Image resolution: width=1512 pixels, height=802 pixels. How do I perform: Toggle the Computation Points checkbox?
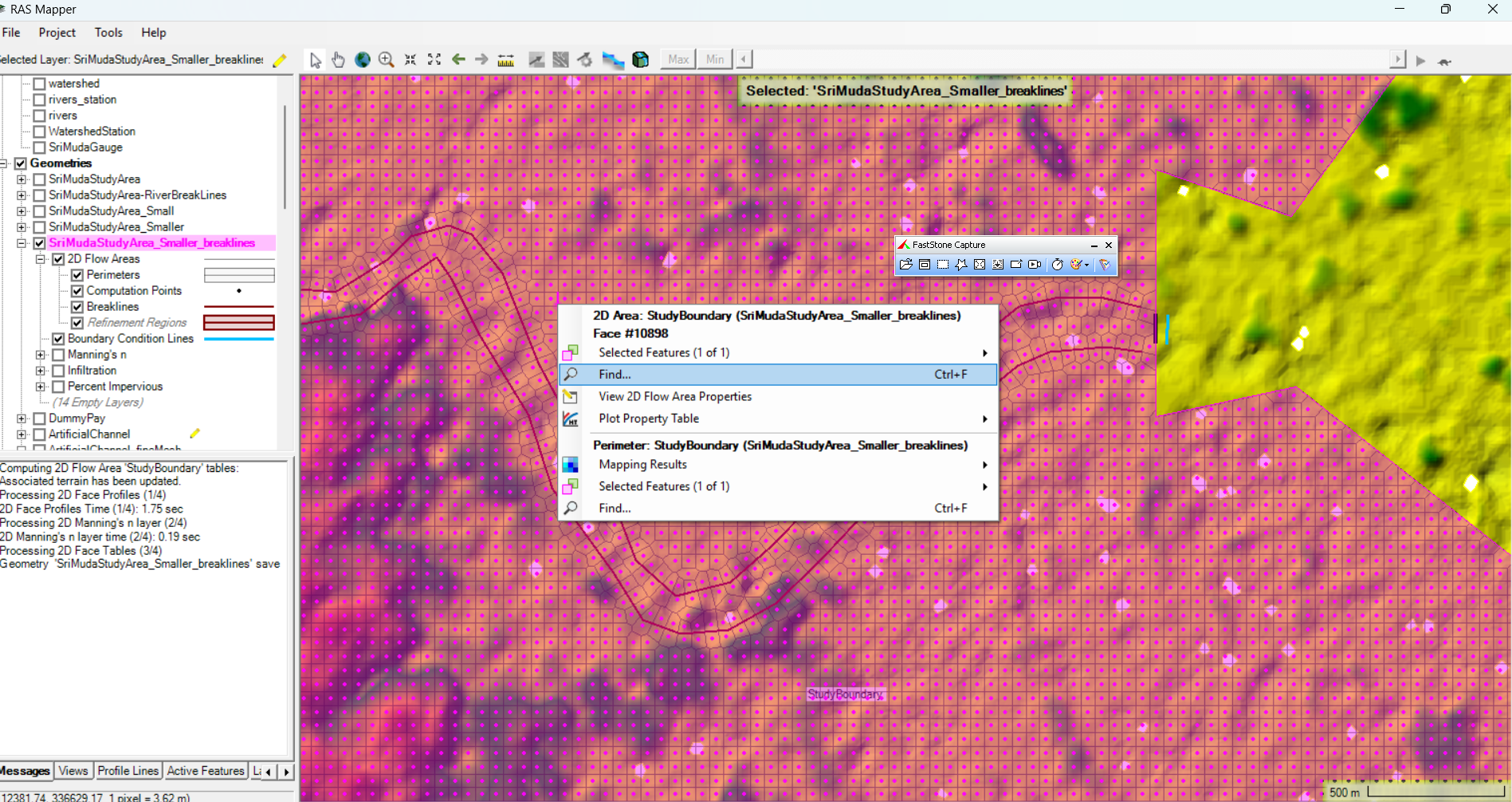coord(77,291)
